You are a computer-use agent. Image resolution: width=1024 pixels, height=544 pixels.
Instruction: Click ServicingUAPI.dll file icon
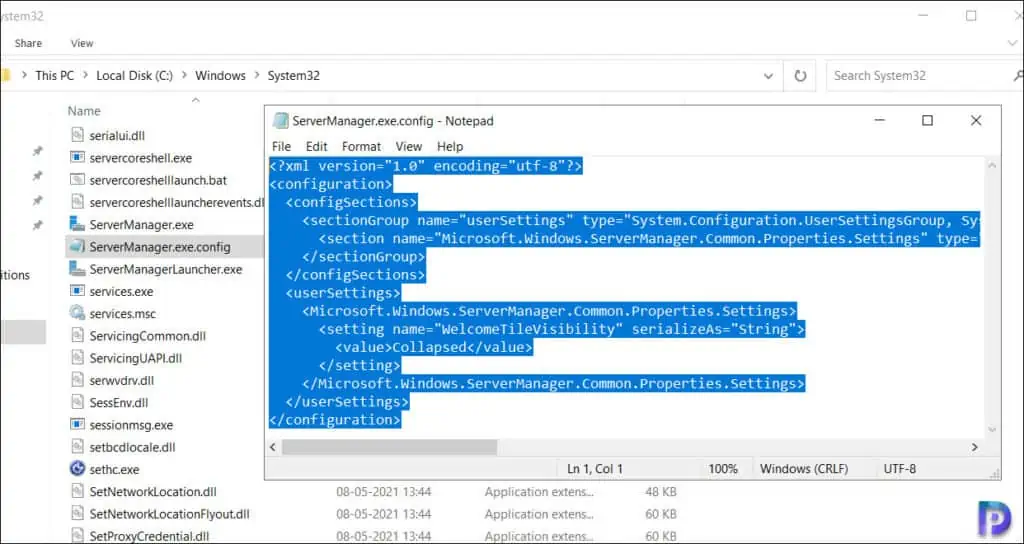point(78,358)
